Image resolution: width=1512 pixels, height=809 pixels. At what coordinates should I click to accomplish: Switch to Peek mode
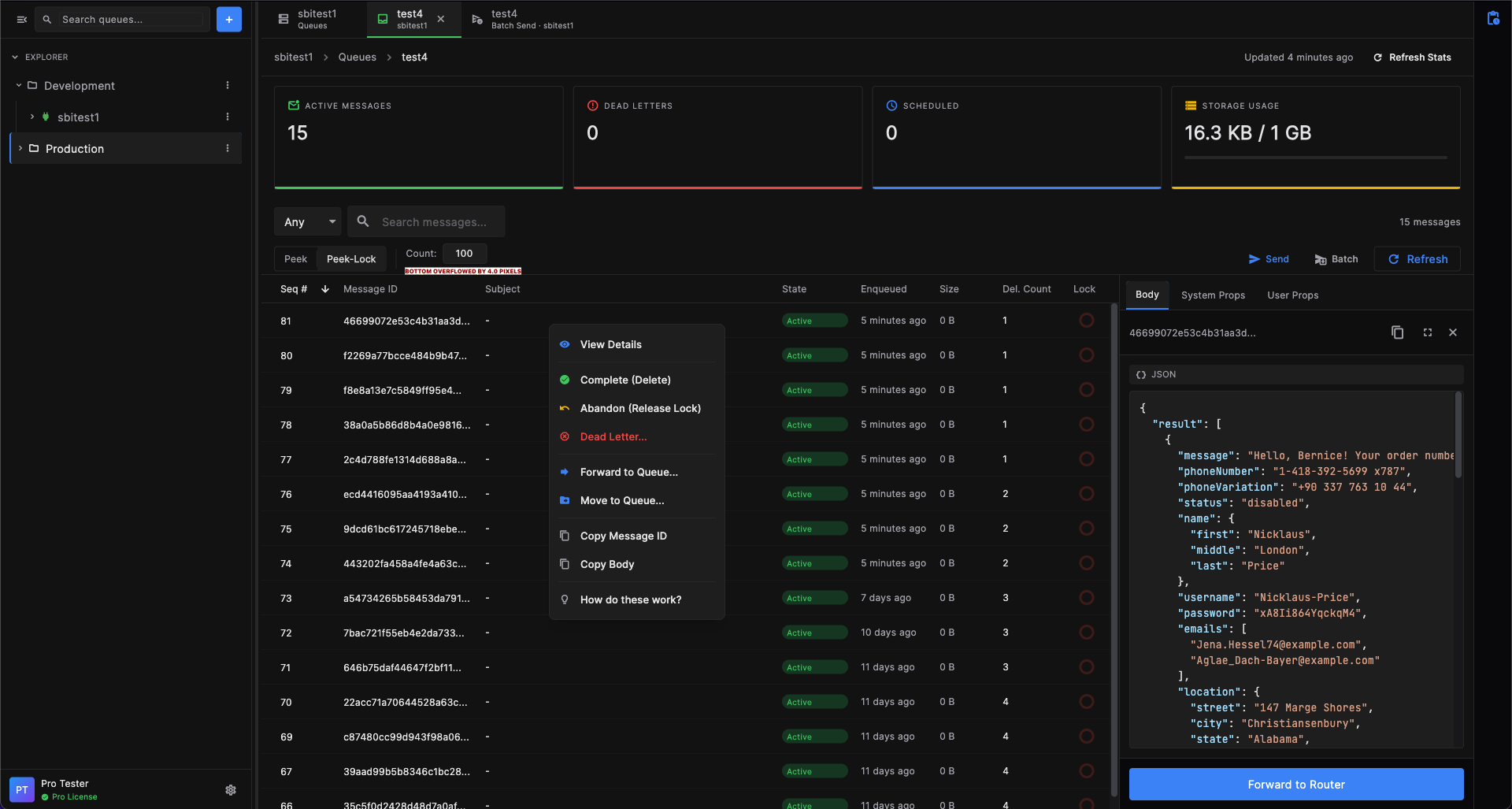(x=295, y=259)
